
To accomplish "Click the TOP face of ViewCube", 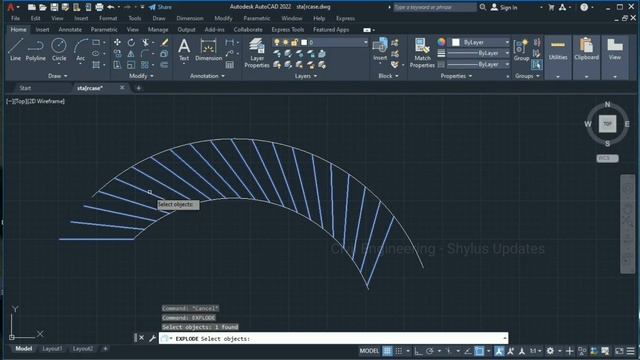I will pyautogui.click(x=607, y=124).
